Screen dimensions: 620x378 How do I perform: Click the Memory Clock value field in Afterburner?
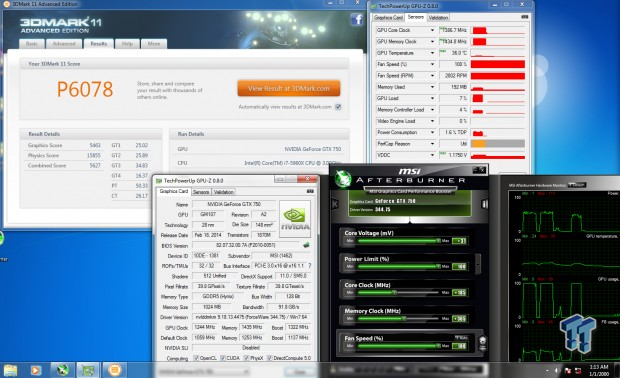[x=459, y=319]
